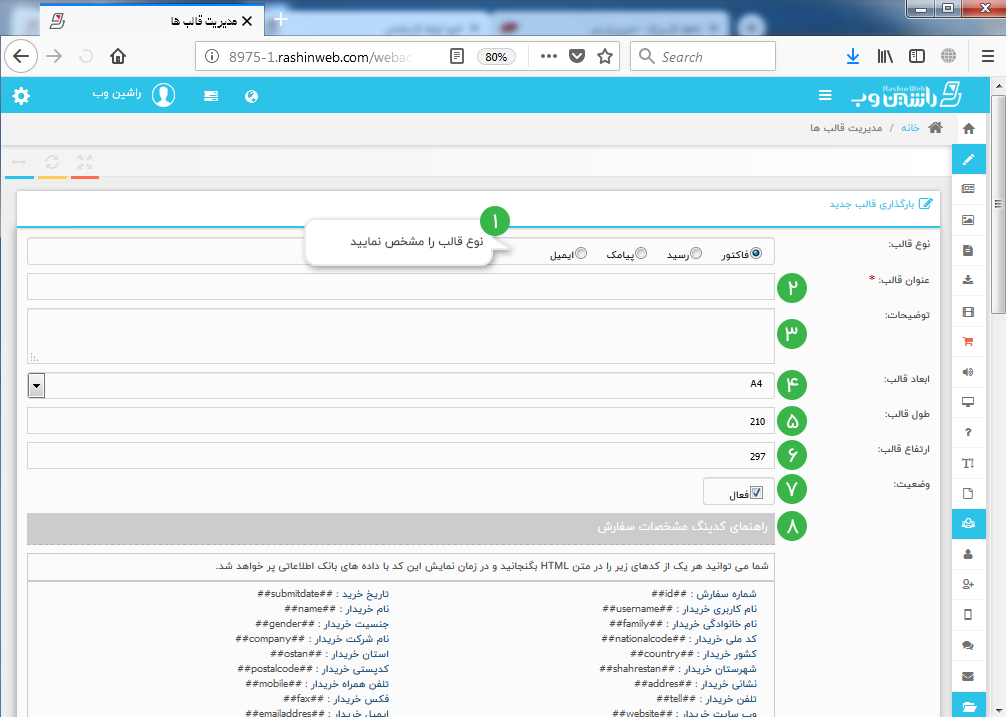Viewport: 1006px width, 717px height.
Task: Close the مدیریت قالب ها tab
Action: tap(247, 21)
